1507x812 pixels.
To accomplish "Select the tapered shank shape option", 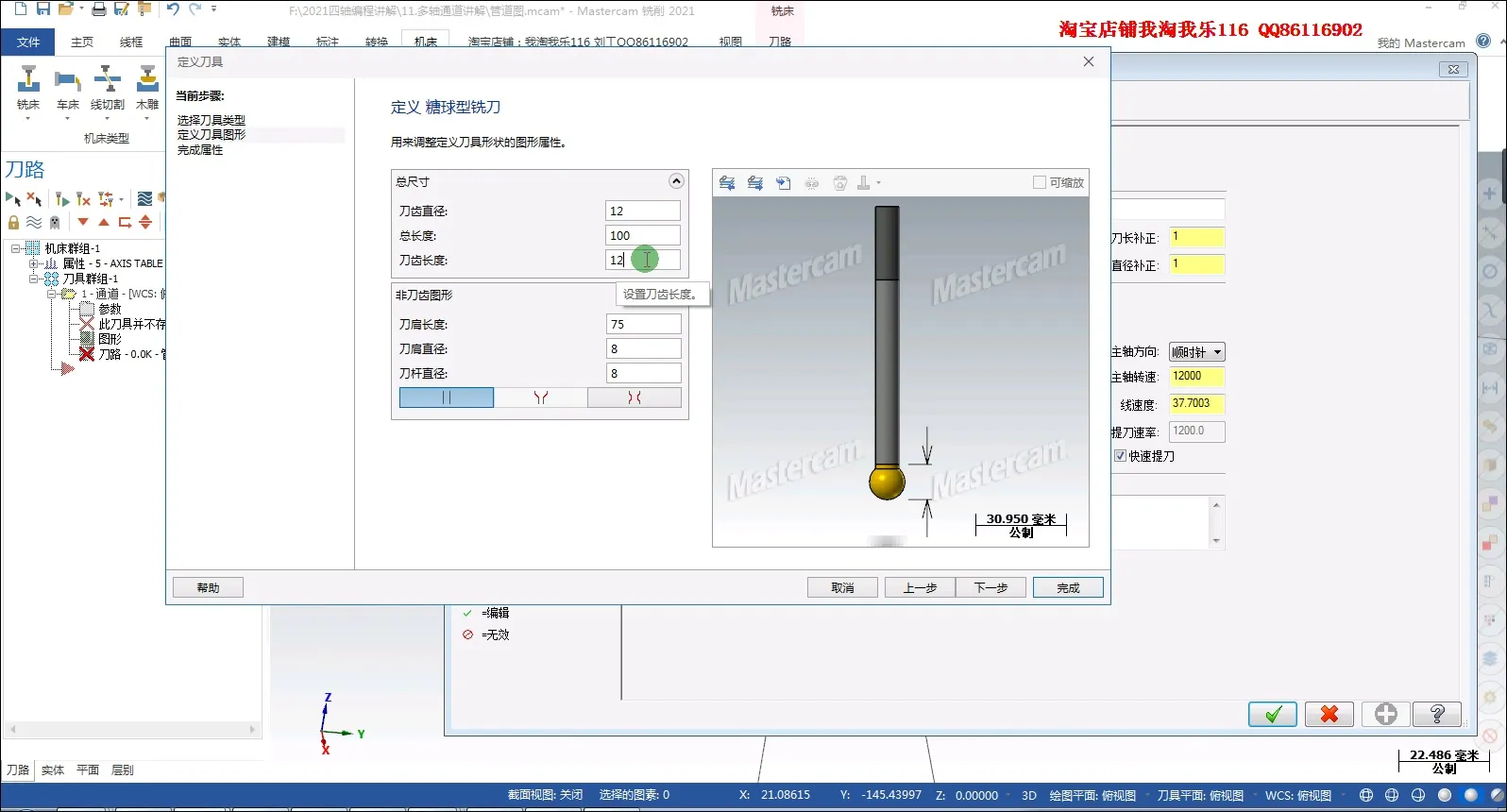I will pyautogui.click(x=541, y=398).
